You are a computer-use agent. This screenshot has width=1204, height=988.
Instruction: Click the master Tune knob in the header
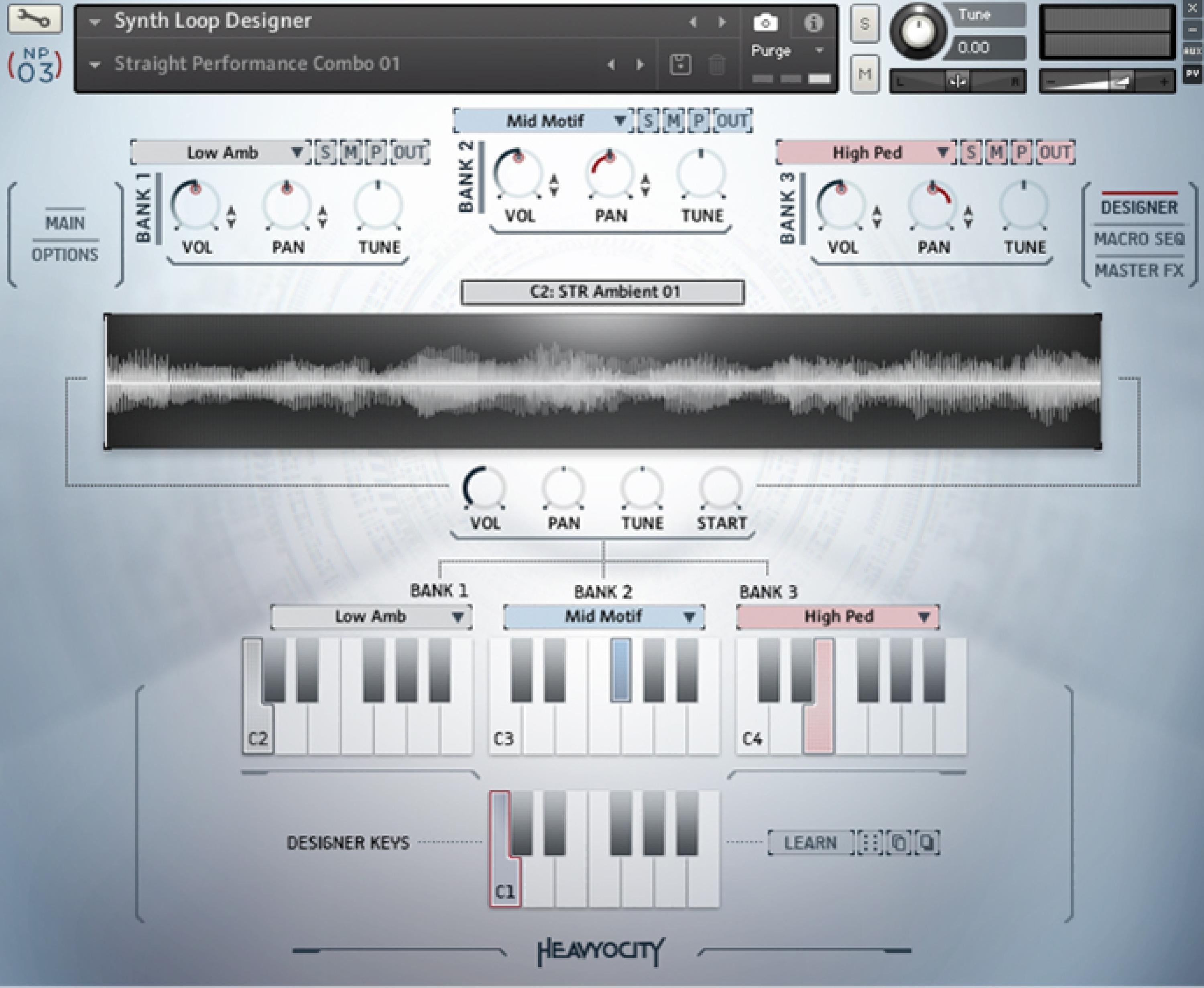(918, 32)
